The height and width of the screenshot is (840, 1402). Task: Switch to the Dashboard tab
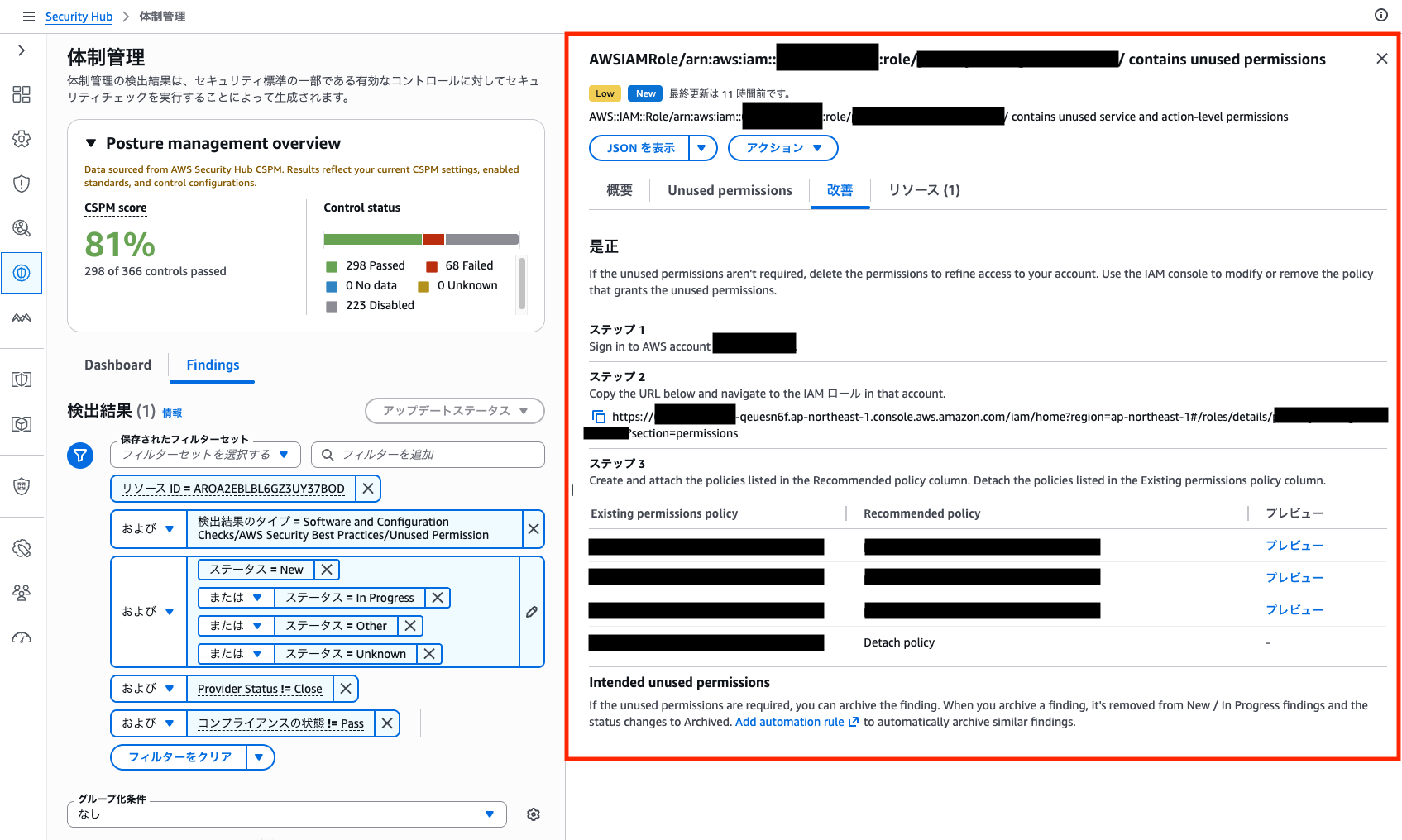point(118,365)
